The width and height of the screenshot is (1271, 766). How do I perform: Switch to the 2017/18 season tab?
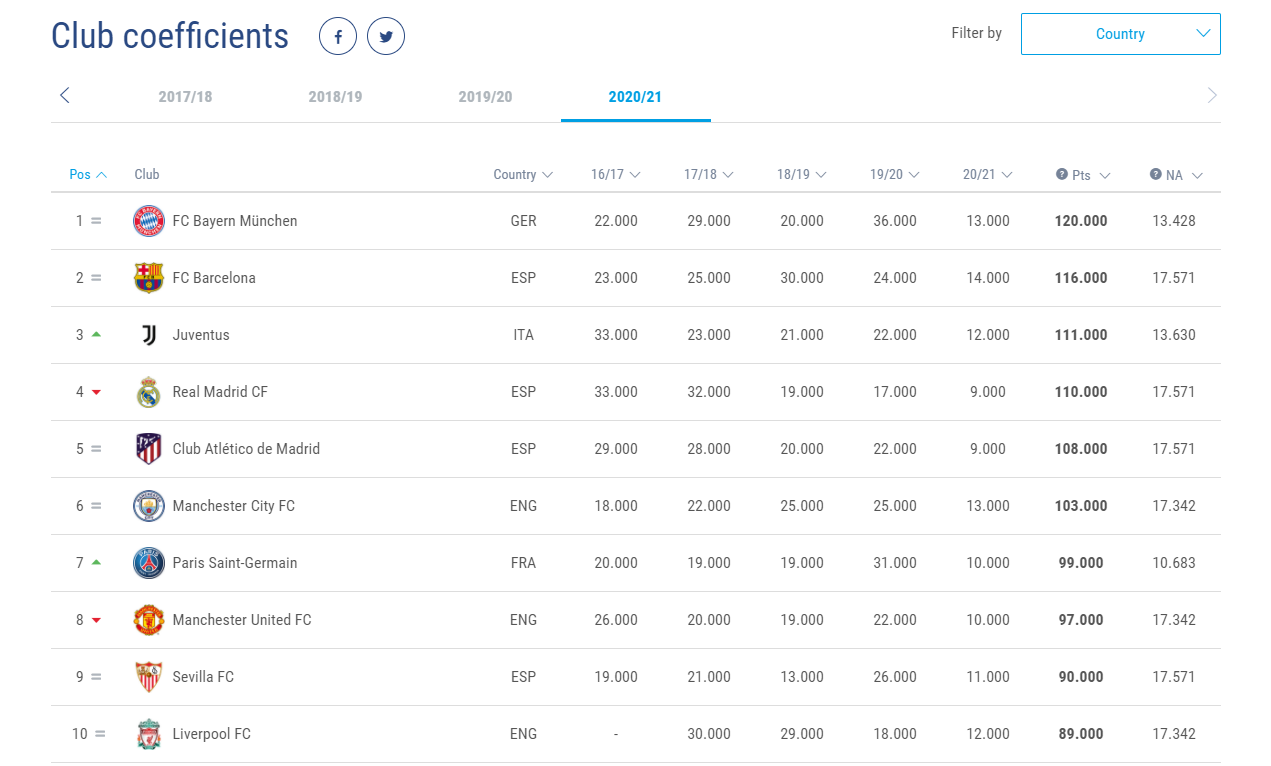[x=185, y=97]
